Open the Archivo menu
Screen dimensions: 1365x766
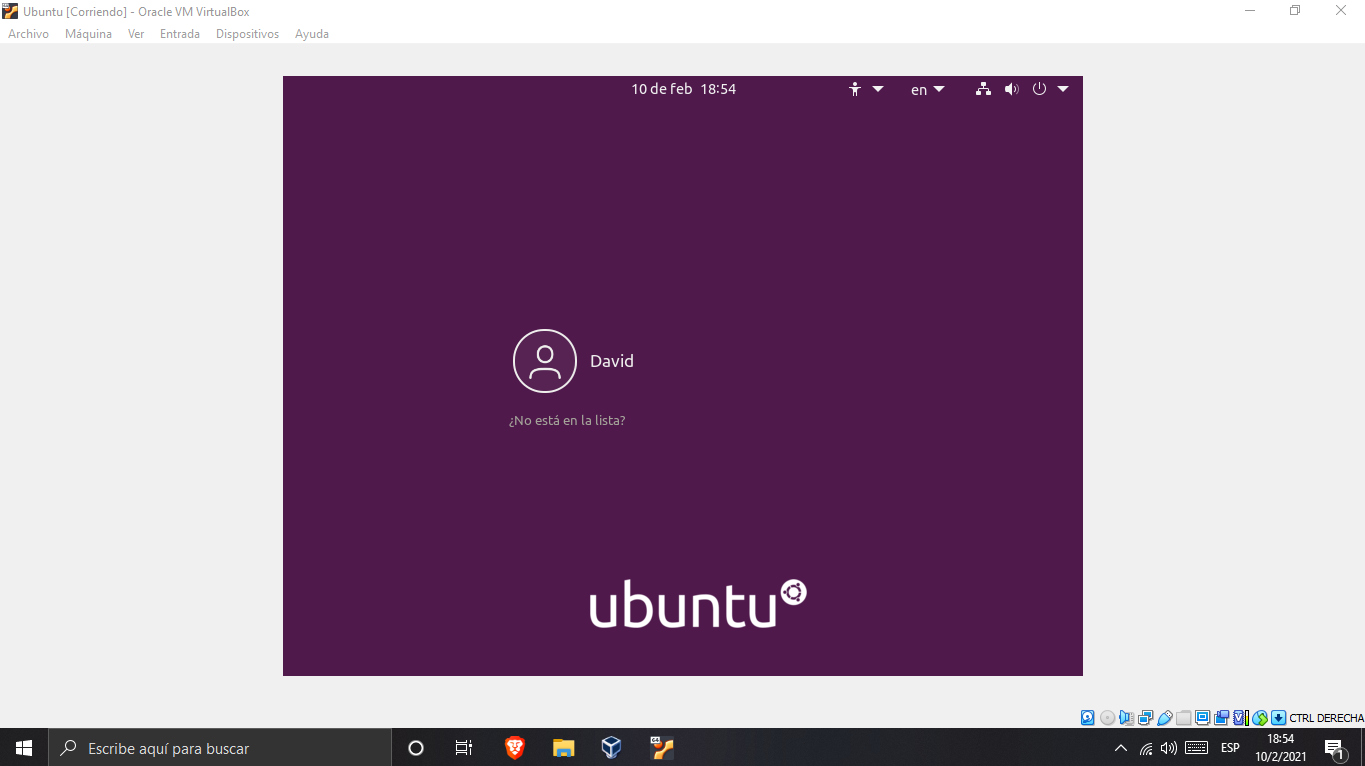(28, 34)
